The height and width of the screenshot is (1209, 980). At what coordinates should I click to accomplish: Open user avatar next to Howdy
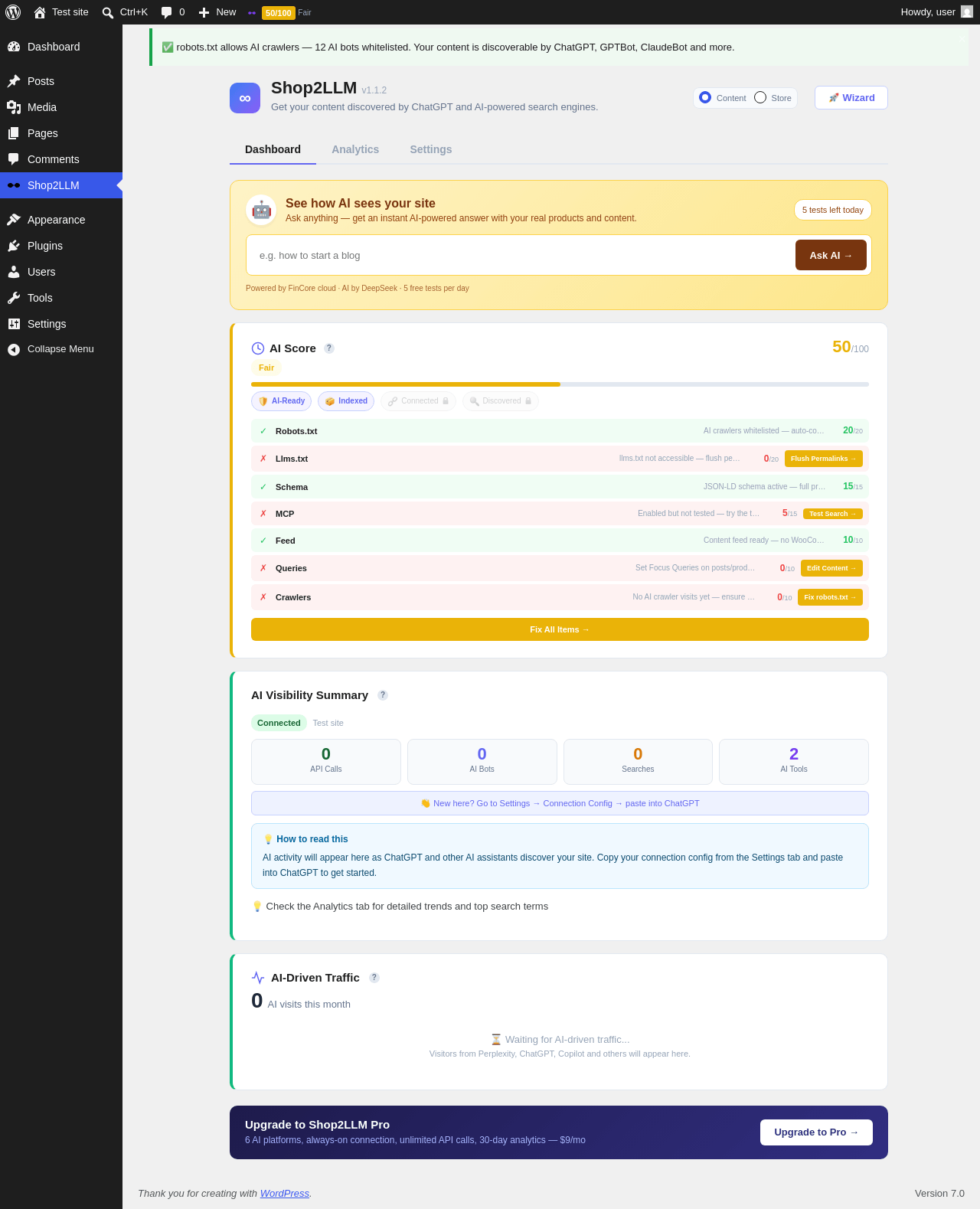[967, 12]
